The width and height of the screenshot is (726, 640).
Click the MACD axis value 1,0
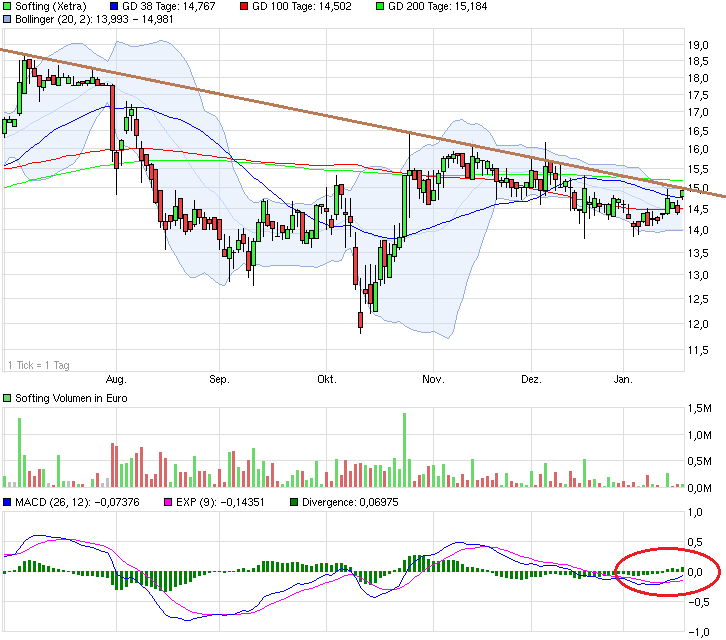(695, 513)
